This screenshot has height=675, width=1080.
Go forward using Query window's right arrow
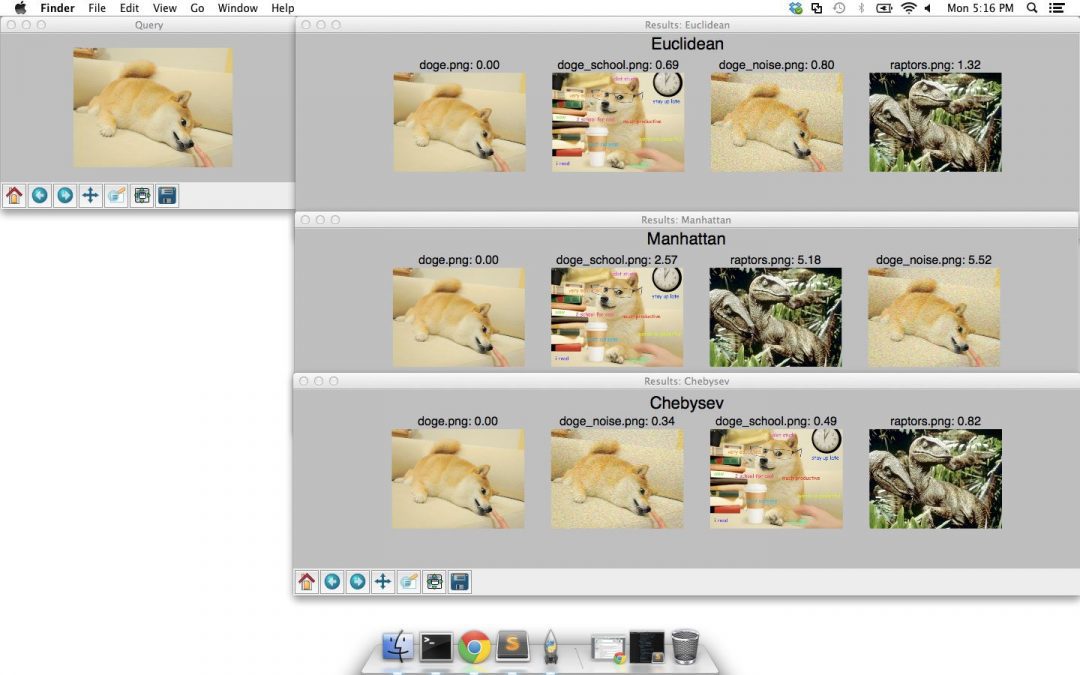point(65,196)
